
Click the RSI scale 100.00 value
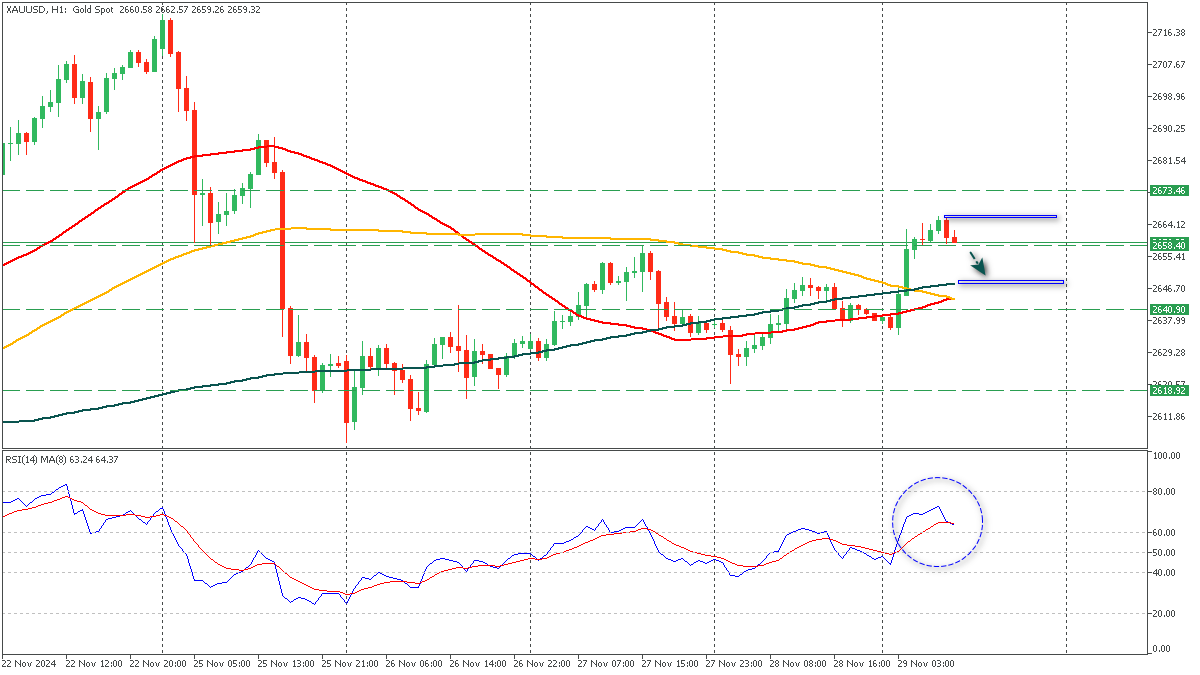[1166, 456]
